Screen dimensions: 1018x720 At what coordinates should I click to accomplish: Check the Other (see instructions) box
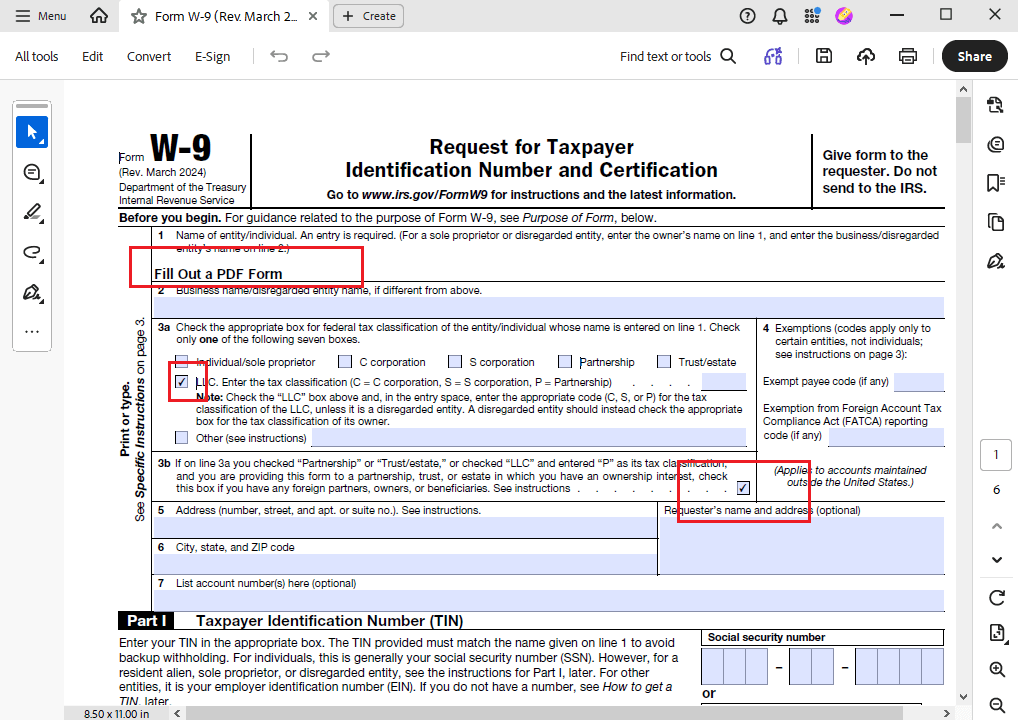[x=182, y=438]
